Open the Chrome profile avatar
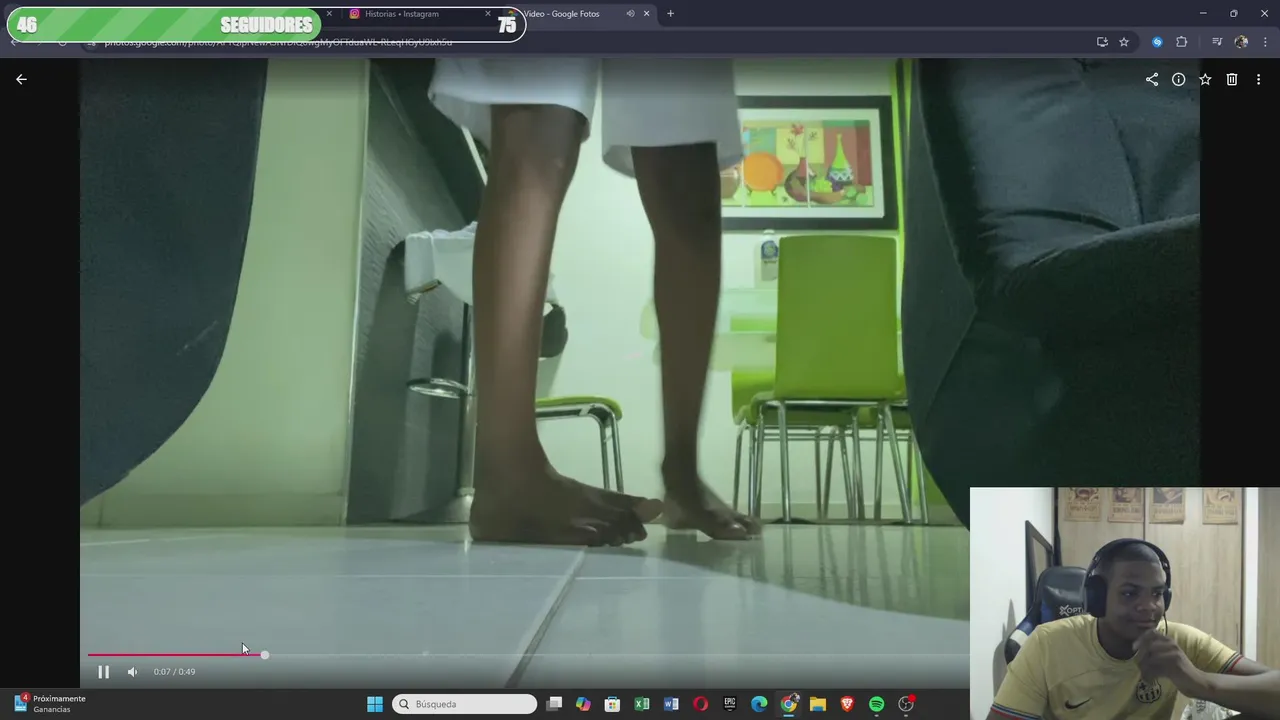Viewport: 1280px width, 720px height. point(1241,42)
